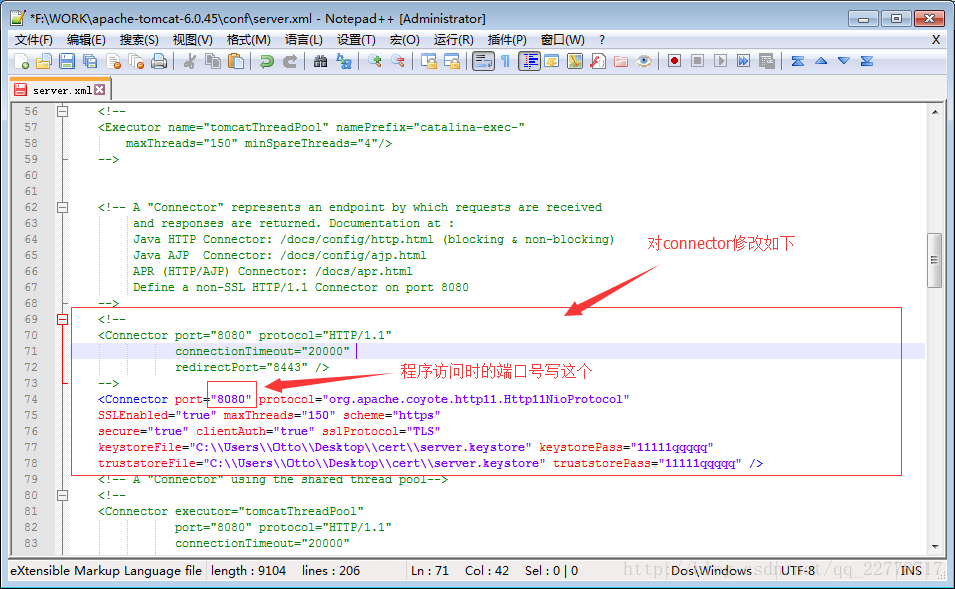Toggle monitoring eye icon
The width and height of the screenshot is (955, 589).
click(644, 62)
